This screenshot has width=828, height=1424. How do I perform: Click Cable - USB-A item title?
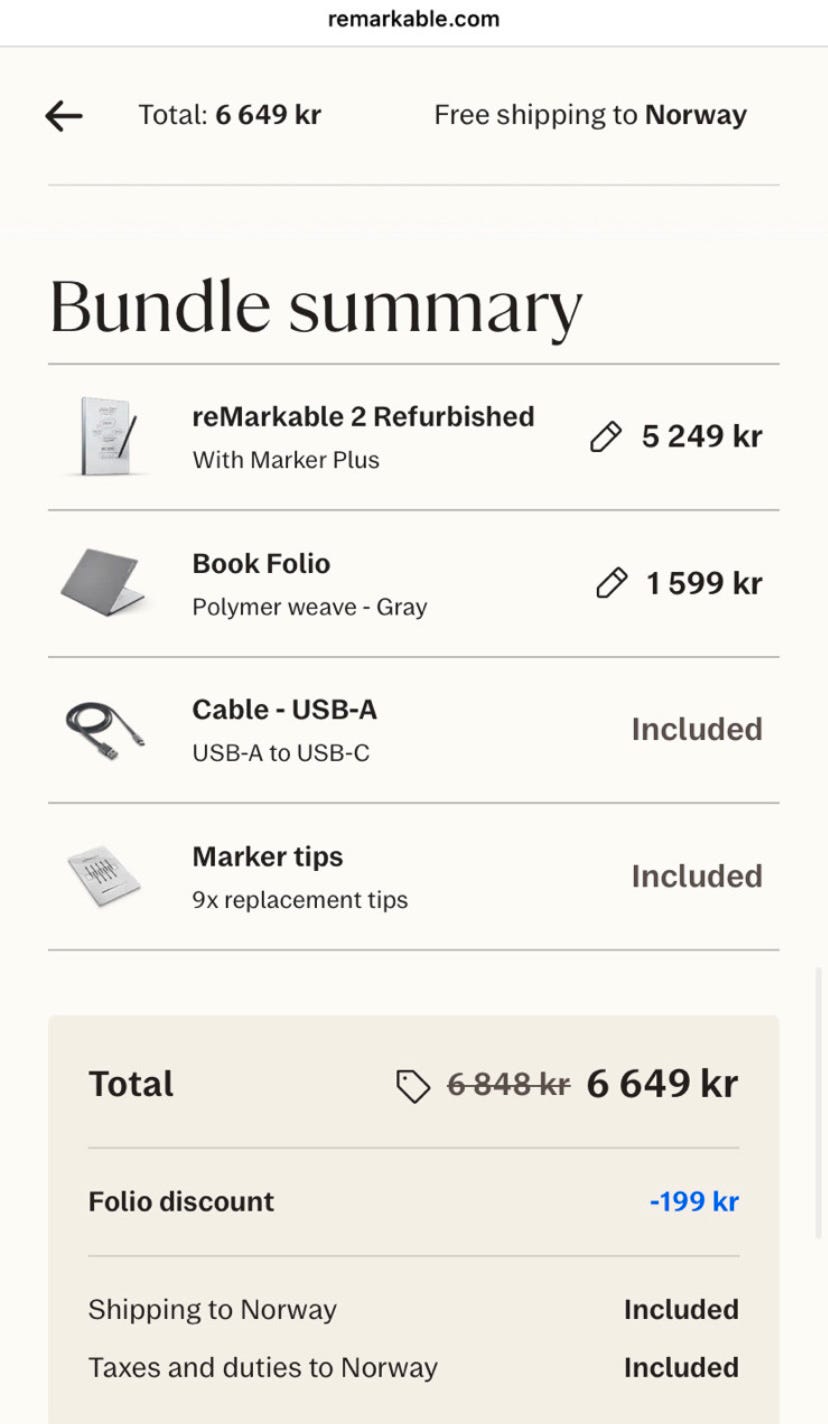pyautogui.click(x=284, y=709)
